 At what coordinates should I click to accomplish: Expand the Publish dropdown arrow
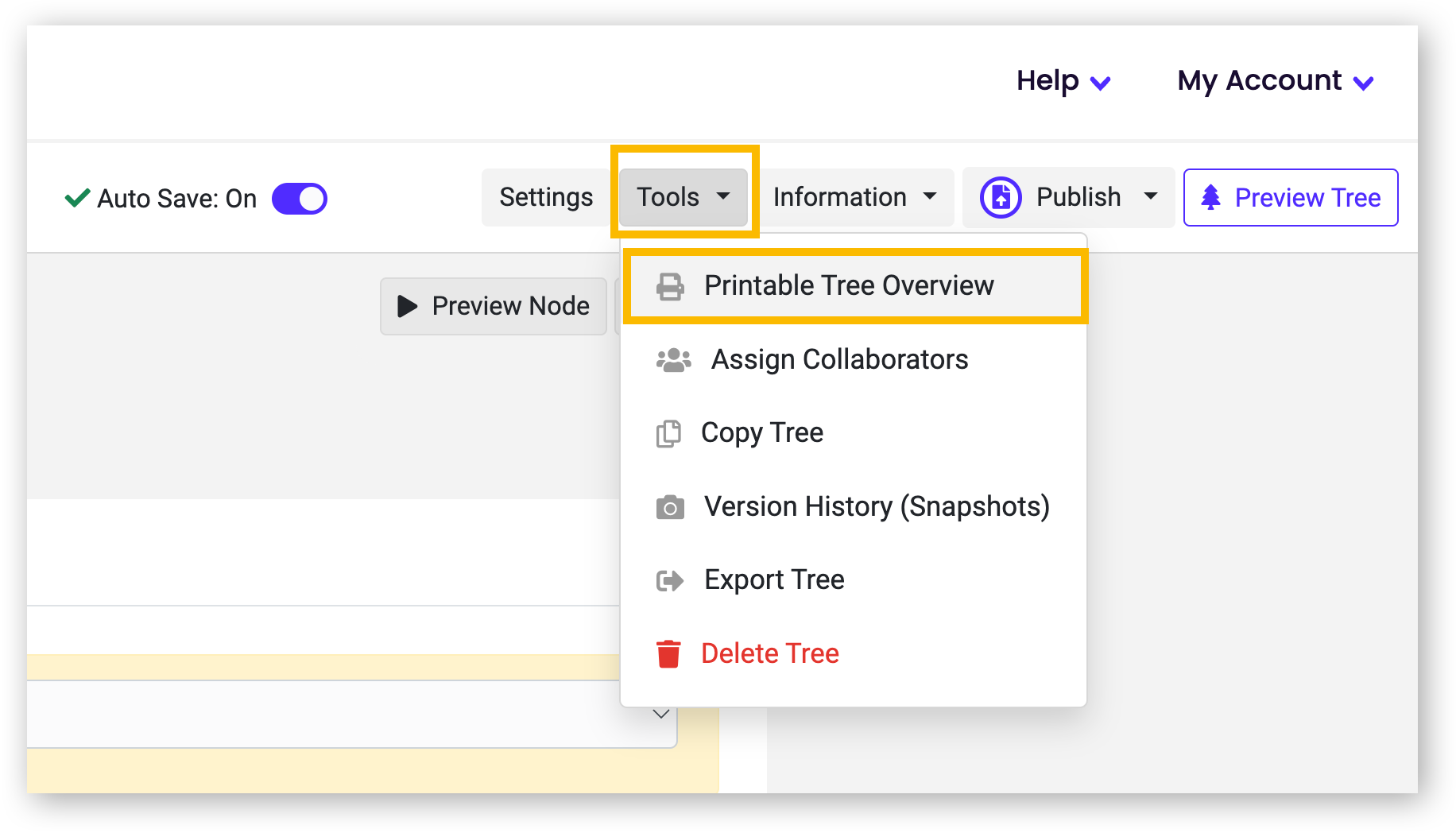[x=1152, y=197]
